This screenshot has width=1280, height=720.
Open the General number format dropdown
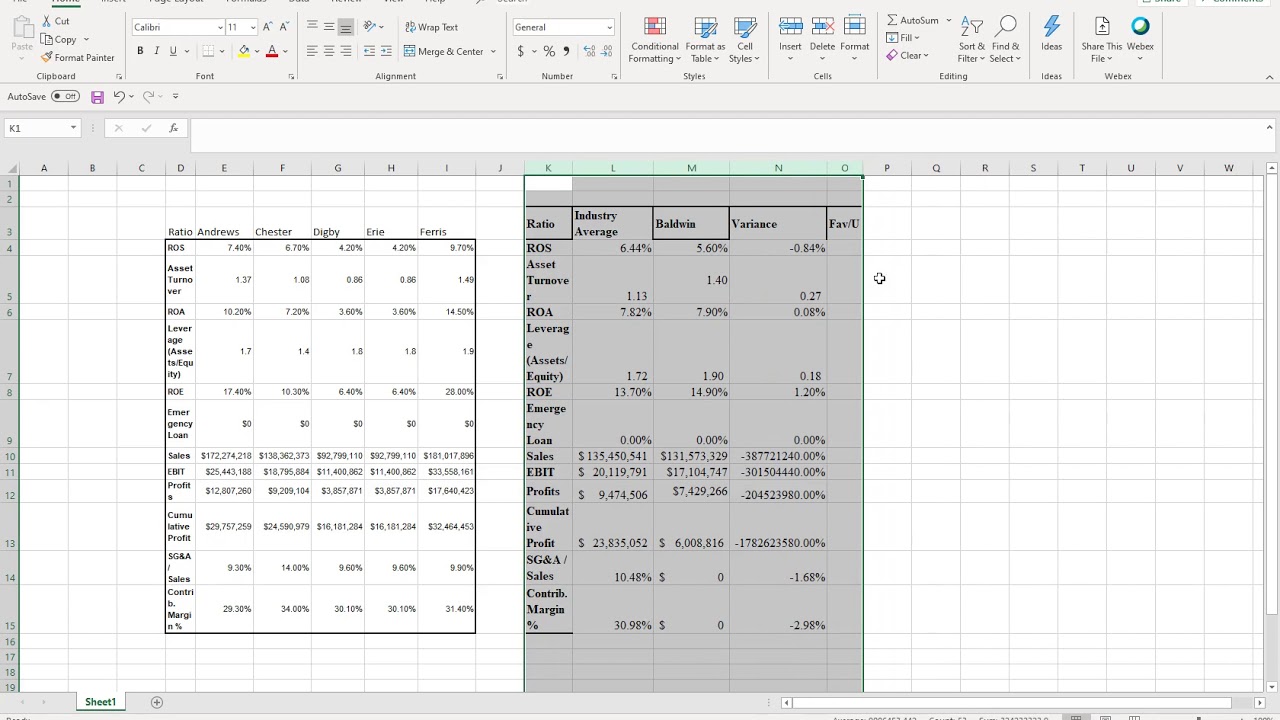(609, 27)
